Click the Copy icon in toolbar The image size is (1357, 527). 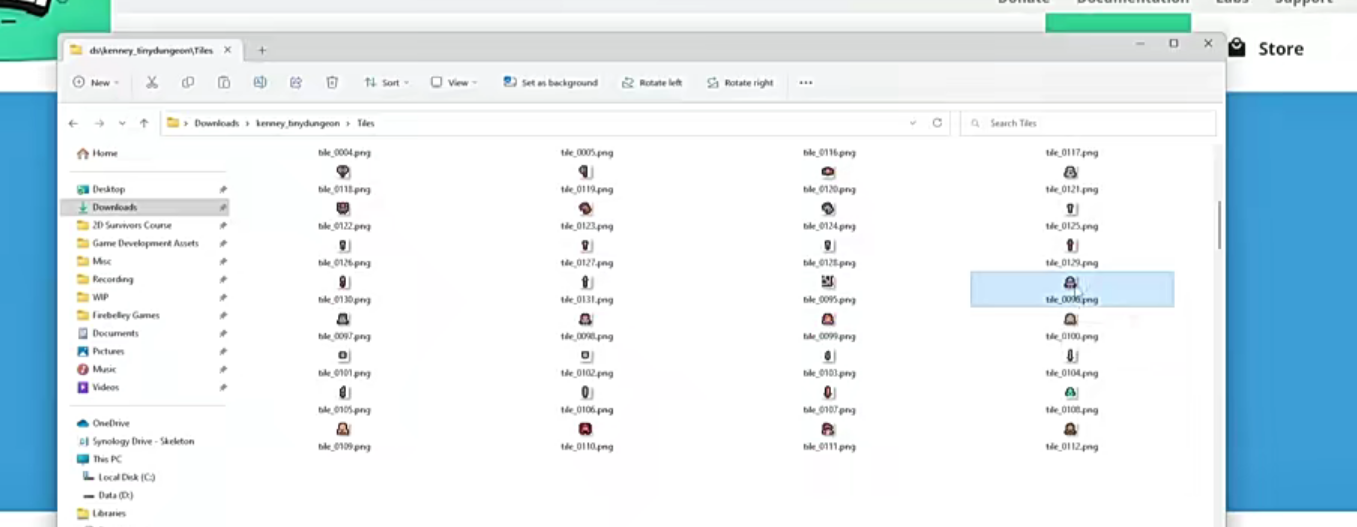click(188, 83)
